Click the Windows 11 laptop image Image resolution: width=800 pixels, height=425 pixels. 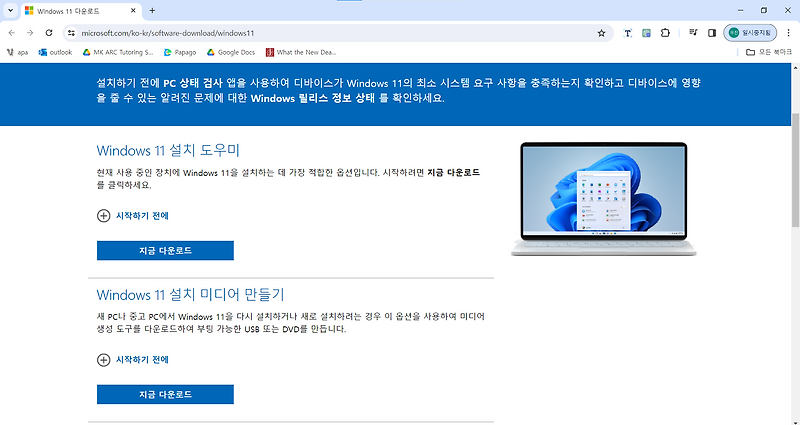tap(604, 199)
